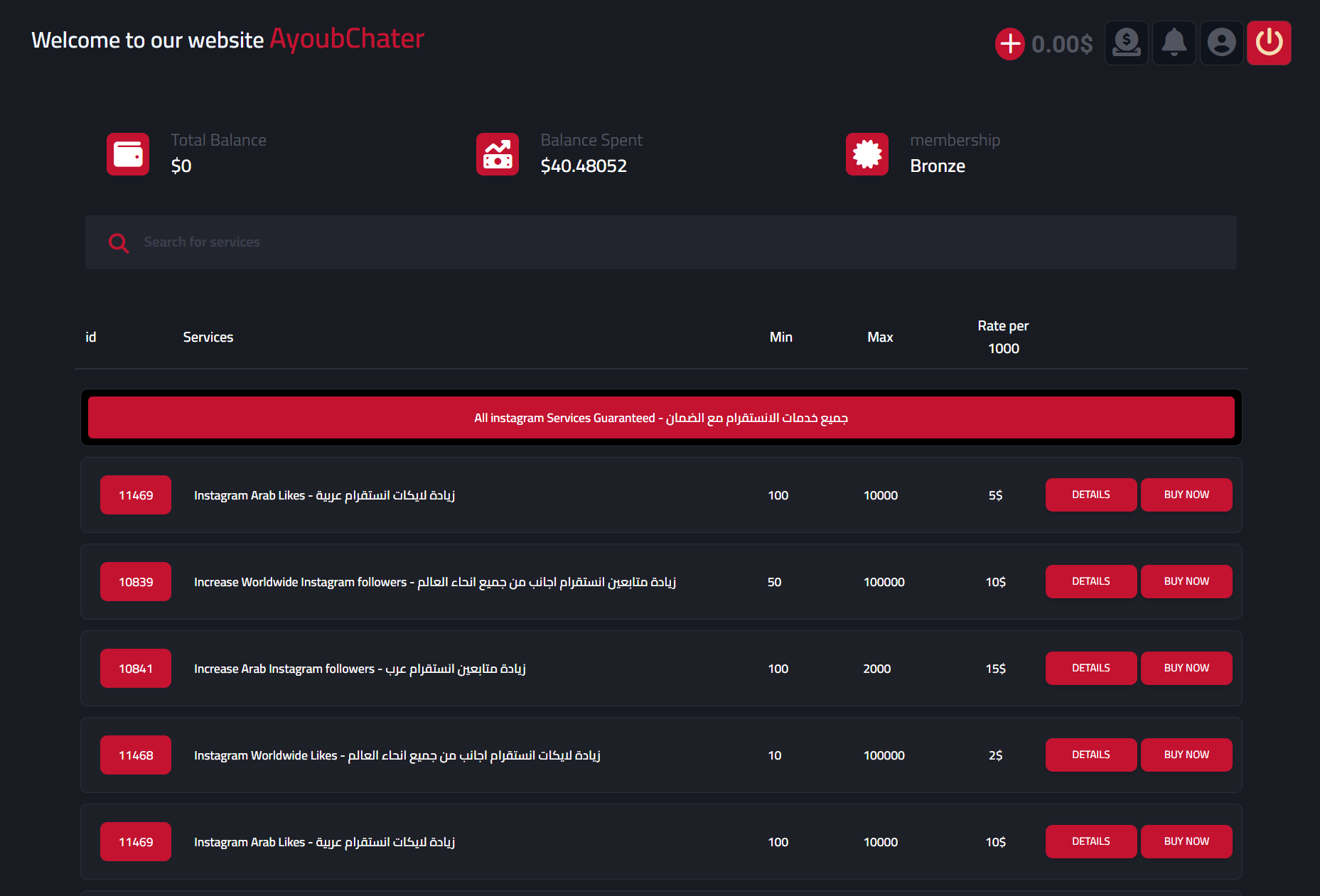This screenshot has width=1320, height=896.
Task: Click the id column header
Action: pos(91,337)
